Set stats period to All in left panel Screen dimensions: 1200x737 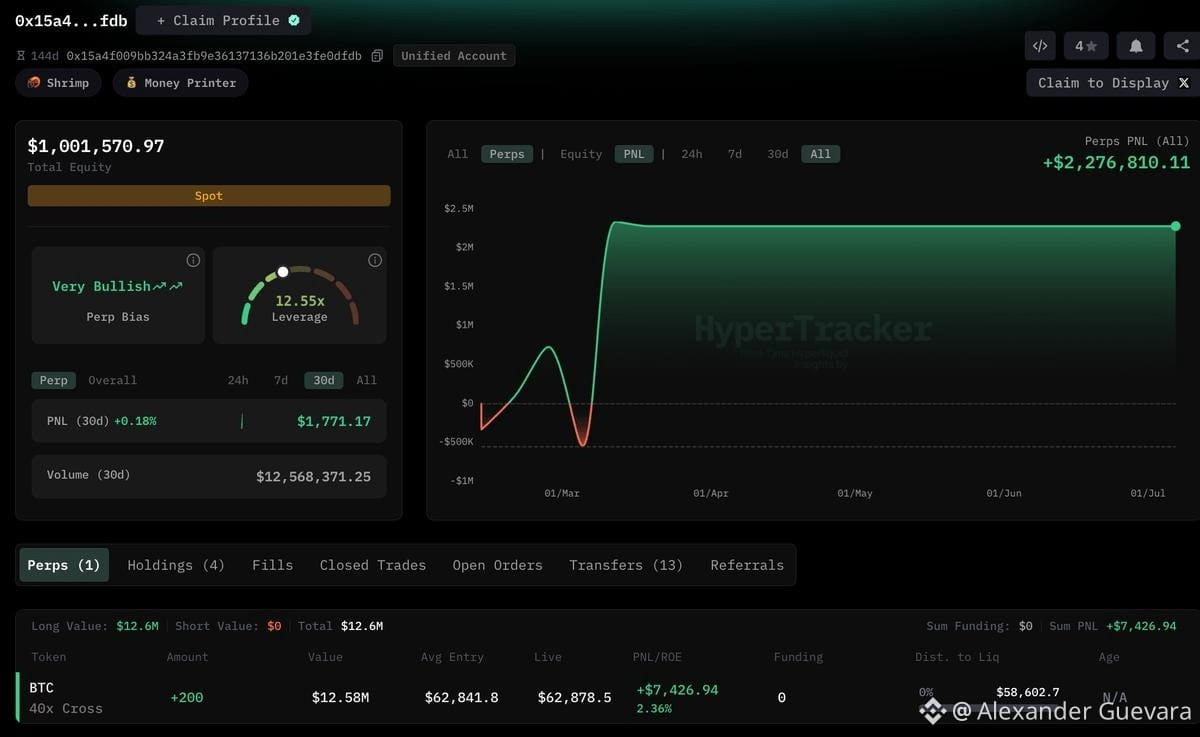[x=367, y=380]
